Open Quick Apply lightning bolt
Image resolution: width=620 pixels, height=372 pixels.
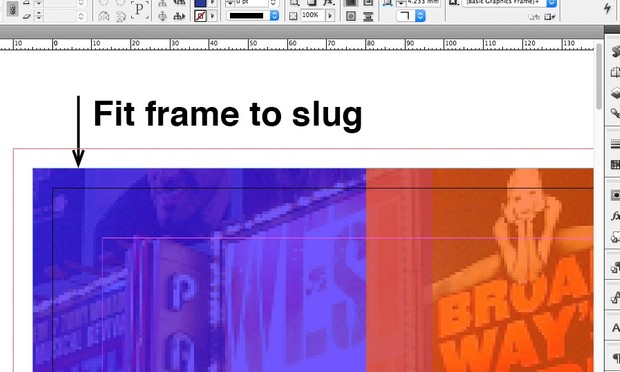[x=608, y=8]
